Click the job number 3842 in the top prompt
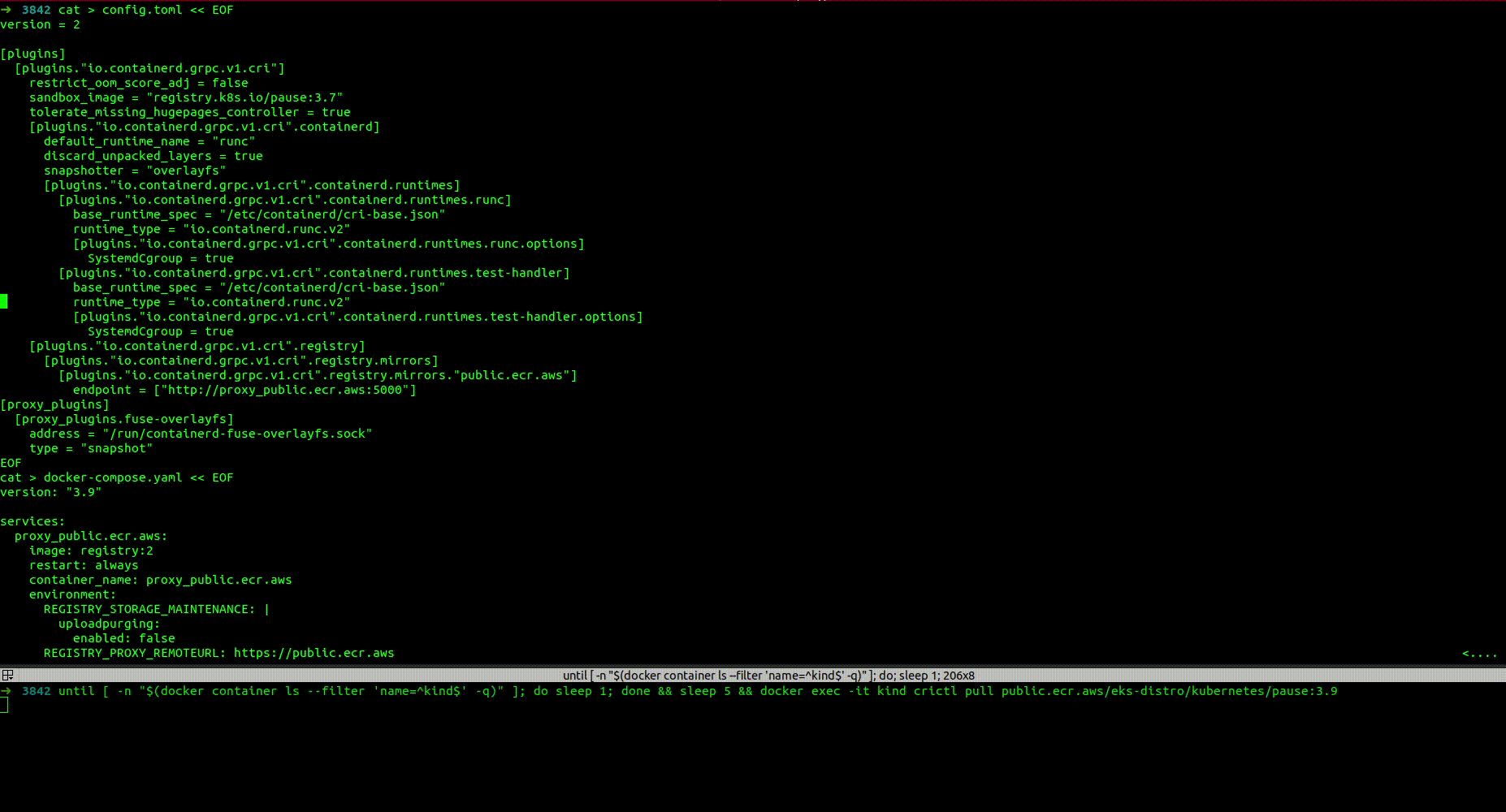1506x812 pixels. pos(33,10)
